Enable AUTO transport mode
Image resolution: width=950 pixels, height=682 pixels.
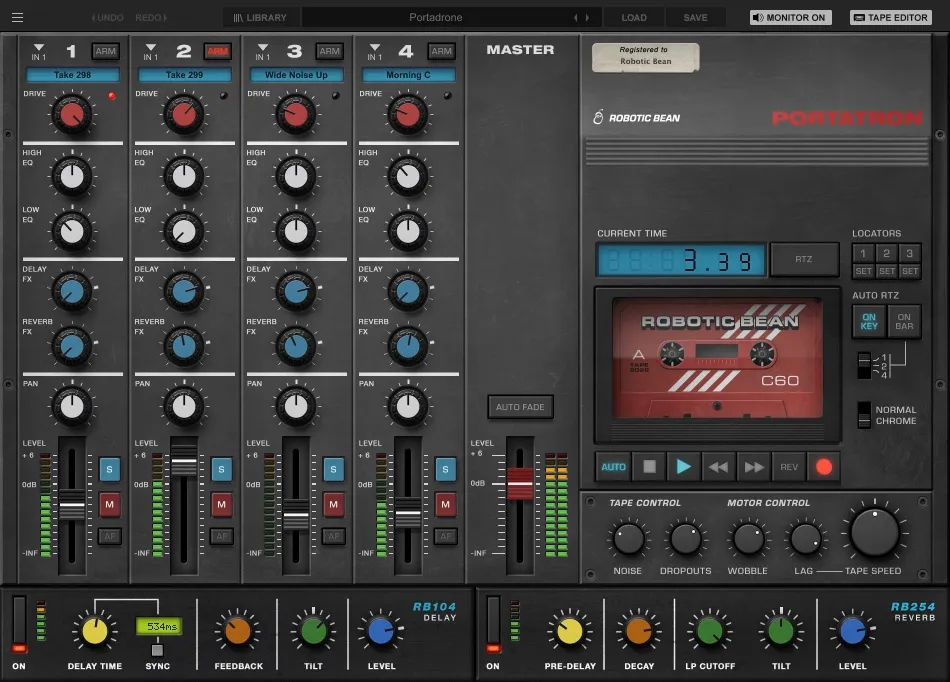[x=613, y=466]
